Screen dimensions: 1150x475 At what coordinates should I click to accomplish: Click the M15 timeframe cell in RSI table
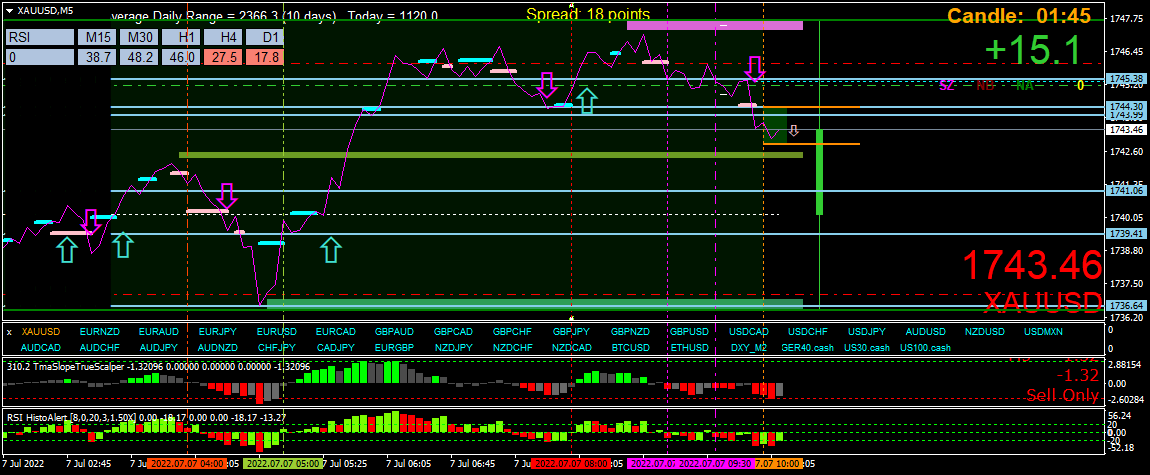click(98, 37)
